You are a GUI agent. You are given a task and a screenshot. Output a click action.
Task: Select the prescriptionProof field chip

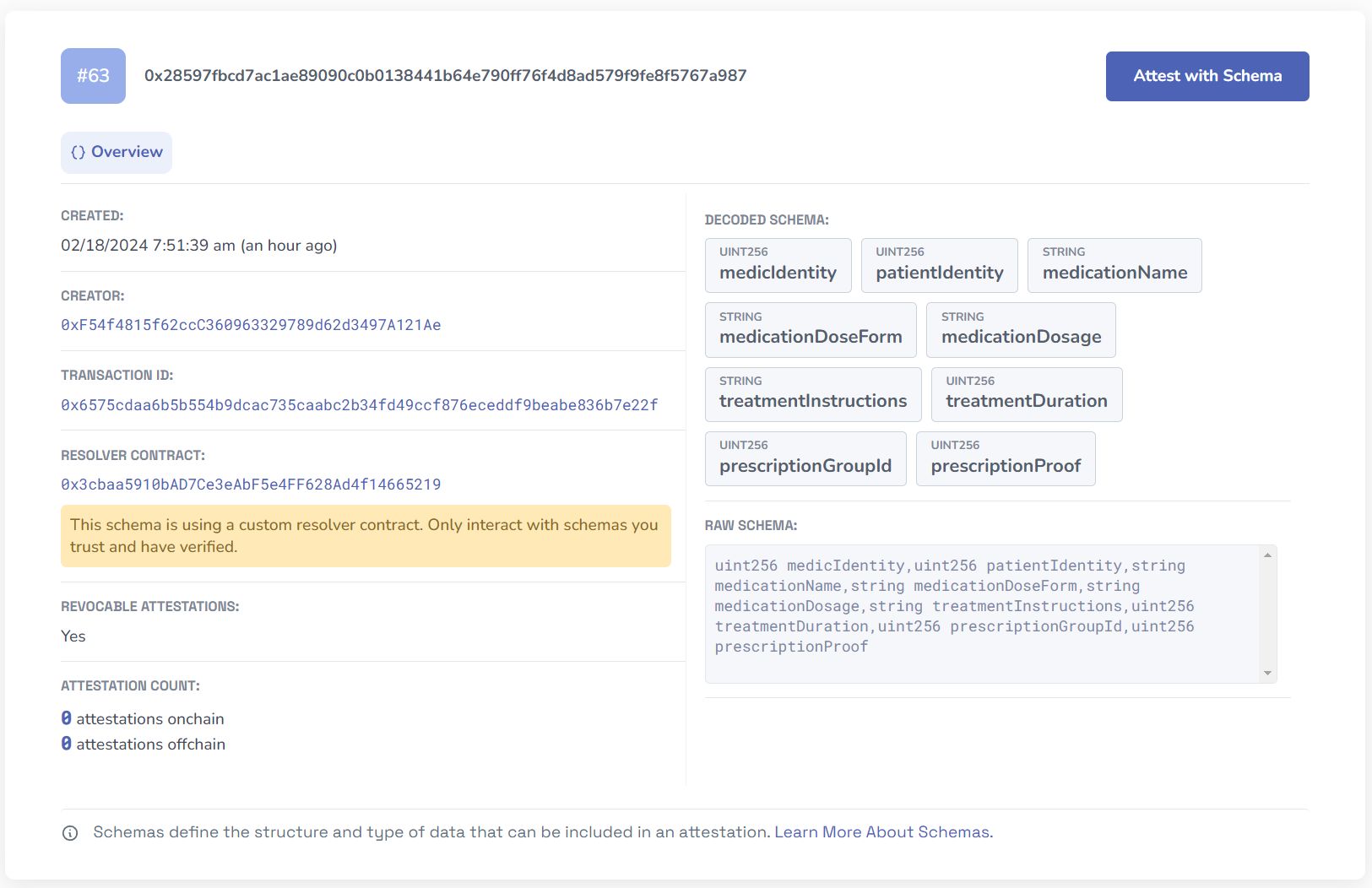coord(1006,458)
